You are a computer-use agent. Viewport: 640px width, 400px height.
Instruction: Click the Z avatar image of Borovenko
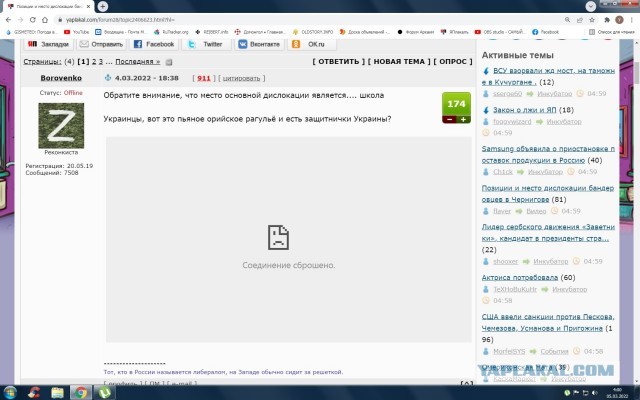click(61, 125)
